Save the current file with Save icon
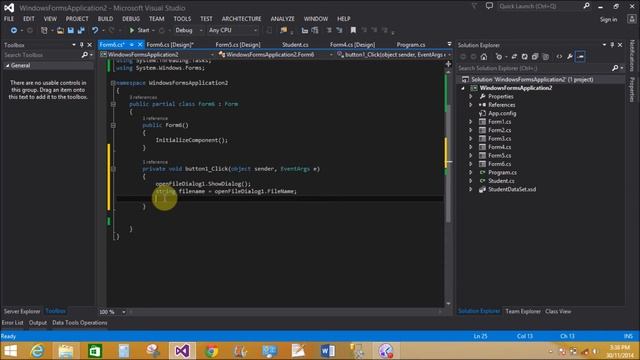 71,30
